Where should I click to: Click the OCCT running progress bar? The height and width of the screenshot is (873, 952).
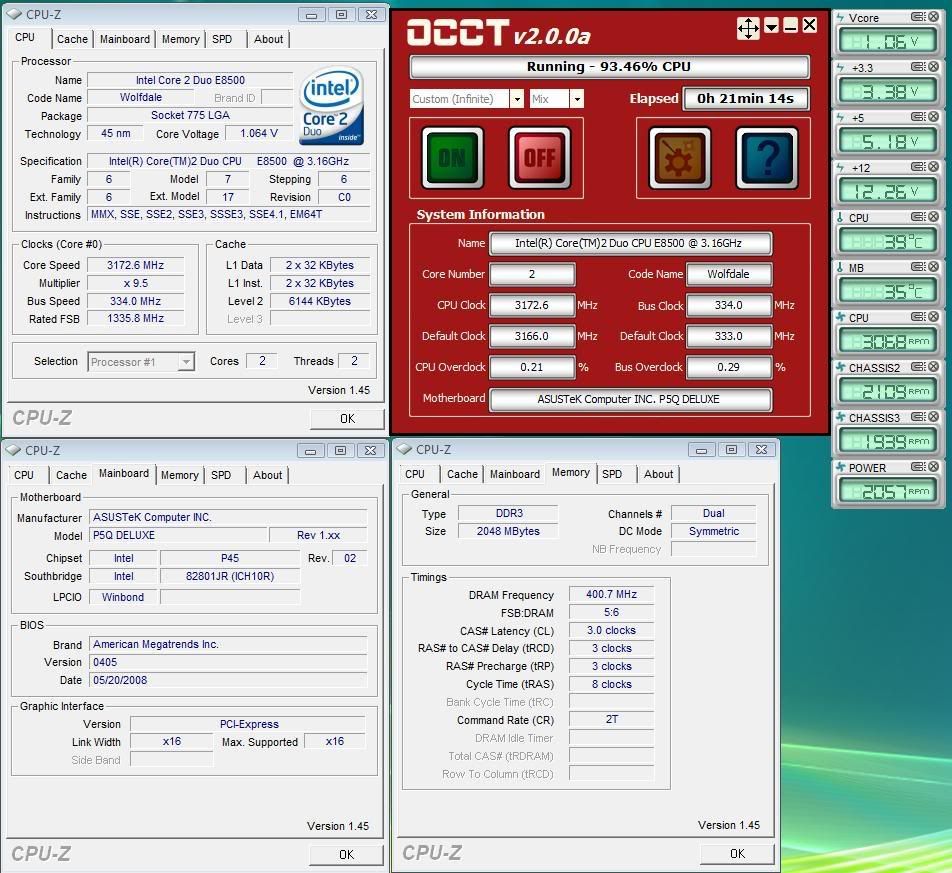610,67
